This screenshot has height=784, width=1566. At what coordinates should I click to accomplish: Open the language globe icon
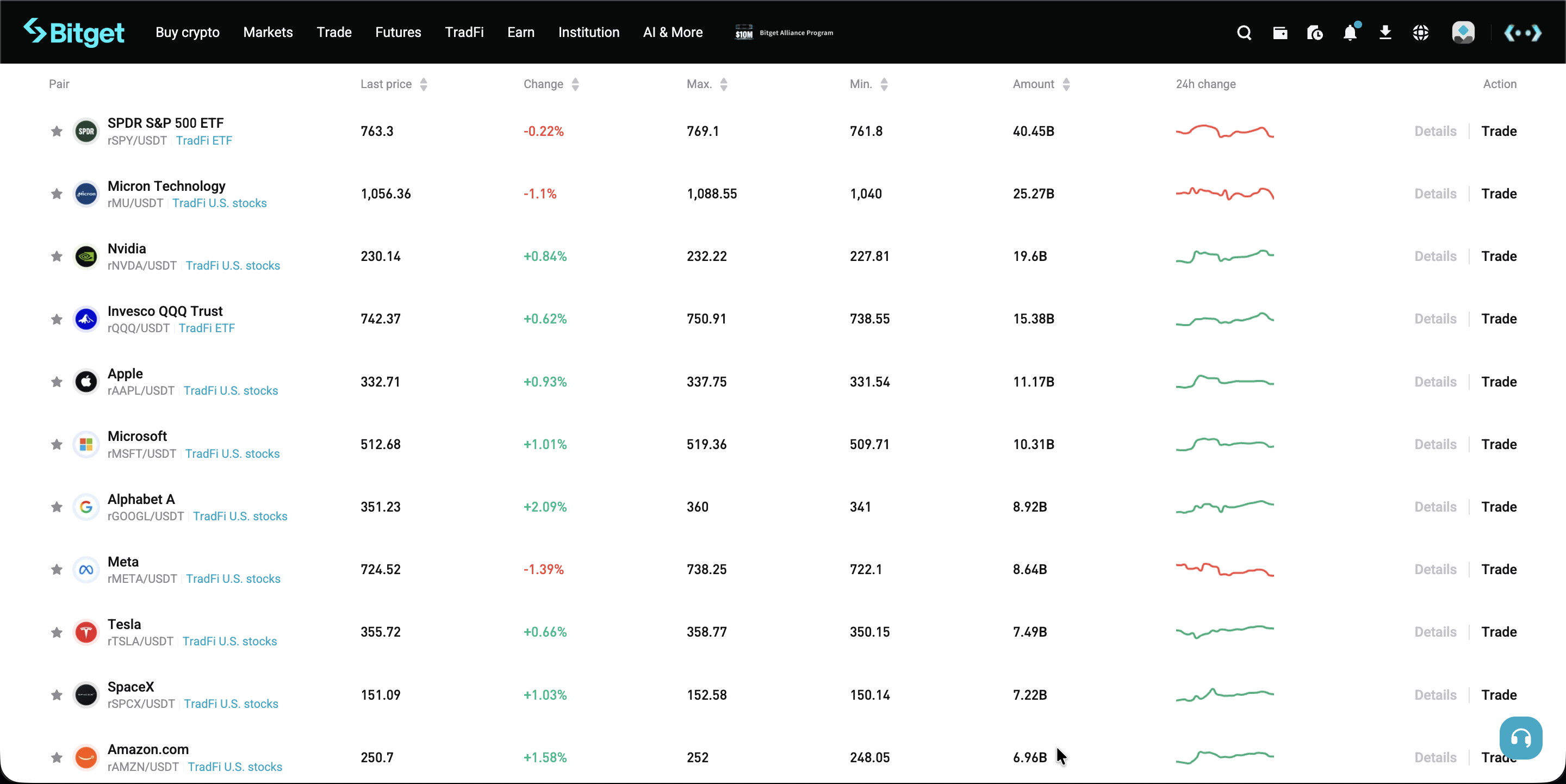click(x=1421, y=33)
